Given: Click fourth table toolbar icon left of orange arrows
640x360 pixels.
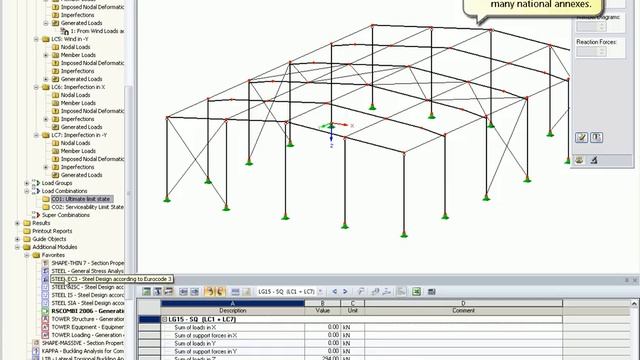Looking at the screenshot, I should click(184, 291).
